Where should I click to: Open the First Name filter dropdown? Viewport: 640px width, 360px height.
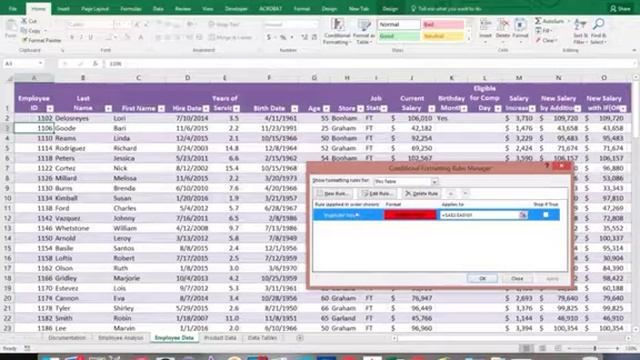click(x=161, y=109)
